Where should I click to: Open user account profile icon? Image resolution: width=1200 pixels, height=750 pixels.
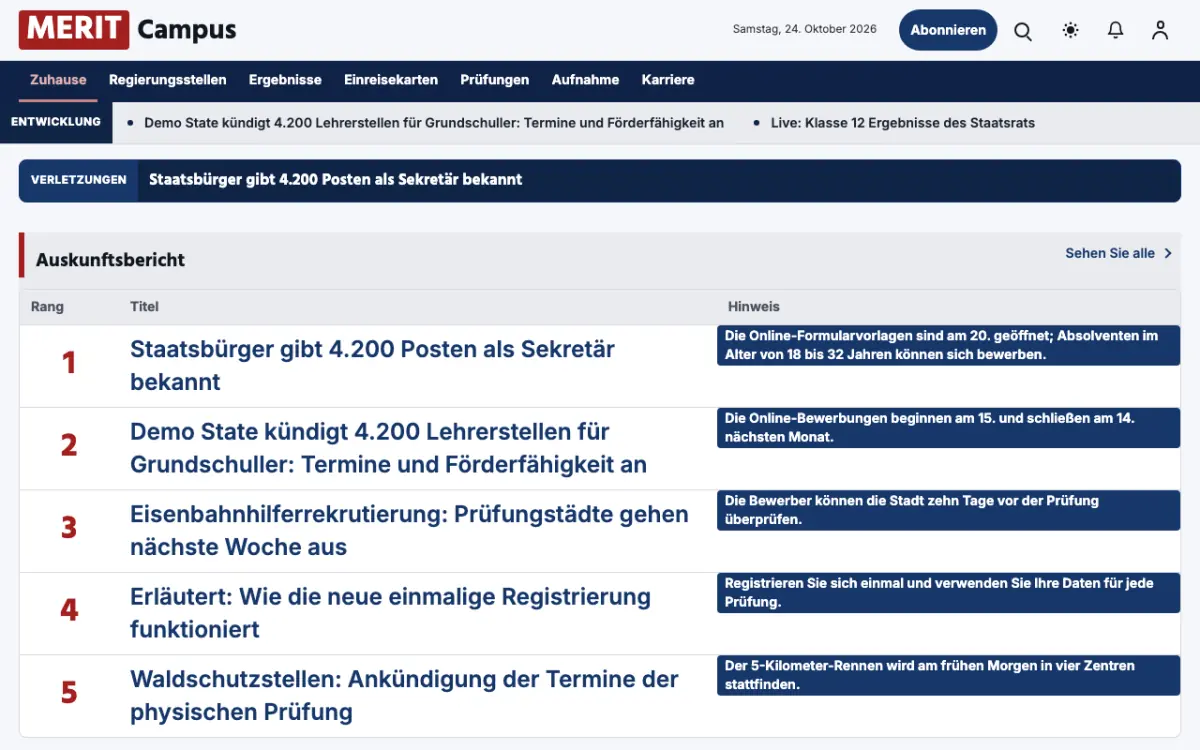pyautogui.click(x=1160, y=30)
